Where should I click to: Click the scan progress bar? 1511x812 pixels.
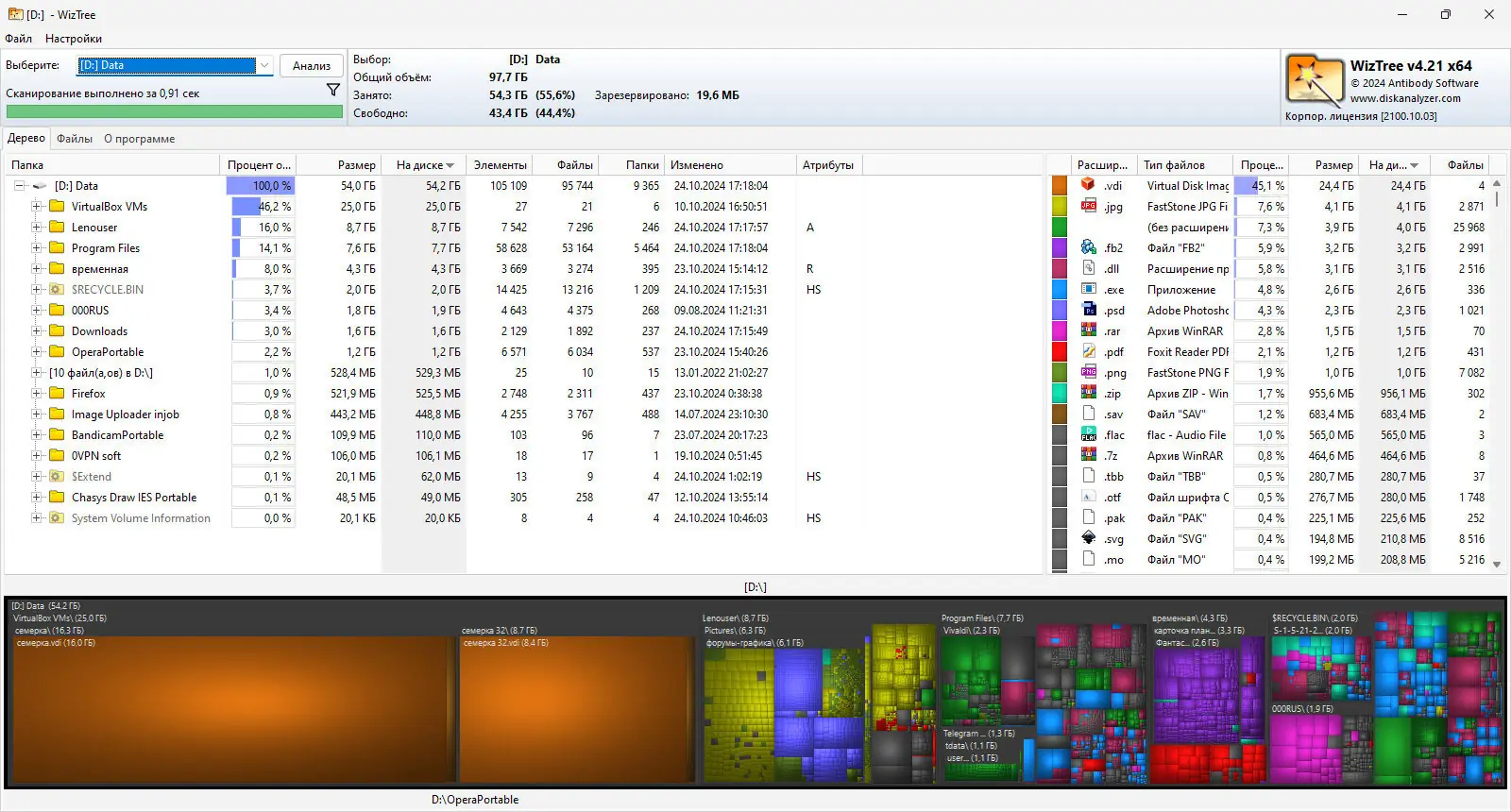[175, 111]
